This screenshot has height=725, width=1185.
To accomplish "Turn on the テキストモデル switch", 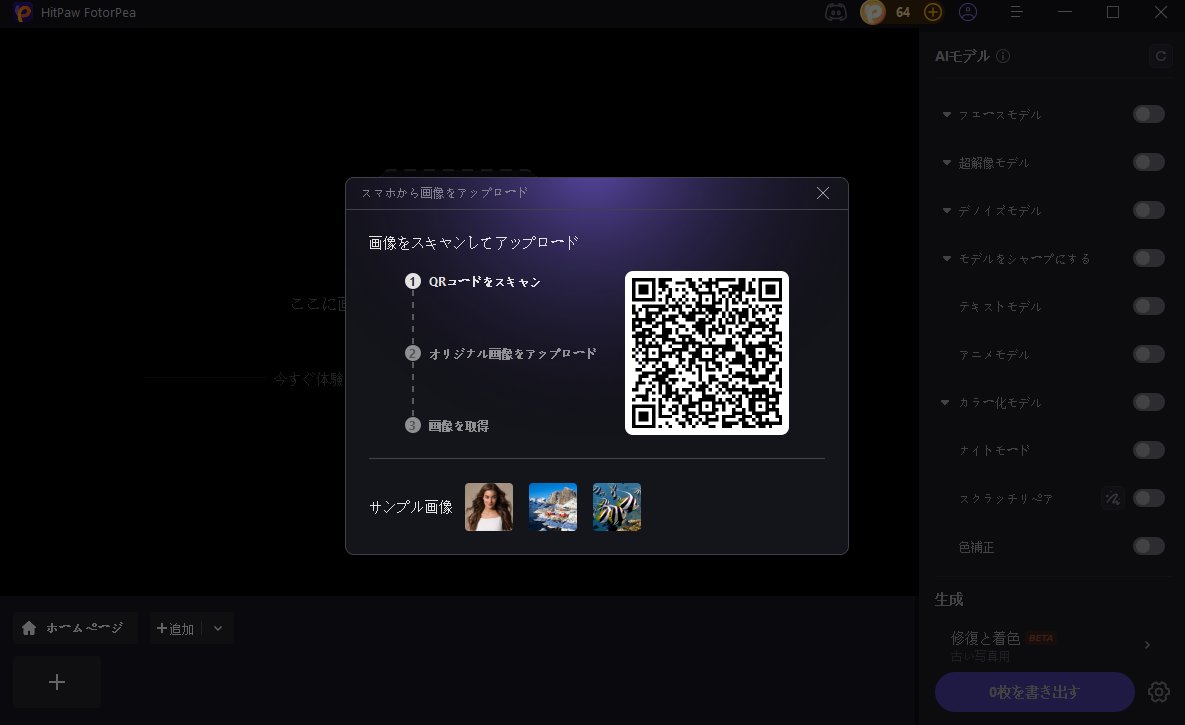I will [1149, 306].
